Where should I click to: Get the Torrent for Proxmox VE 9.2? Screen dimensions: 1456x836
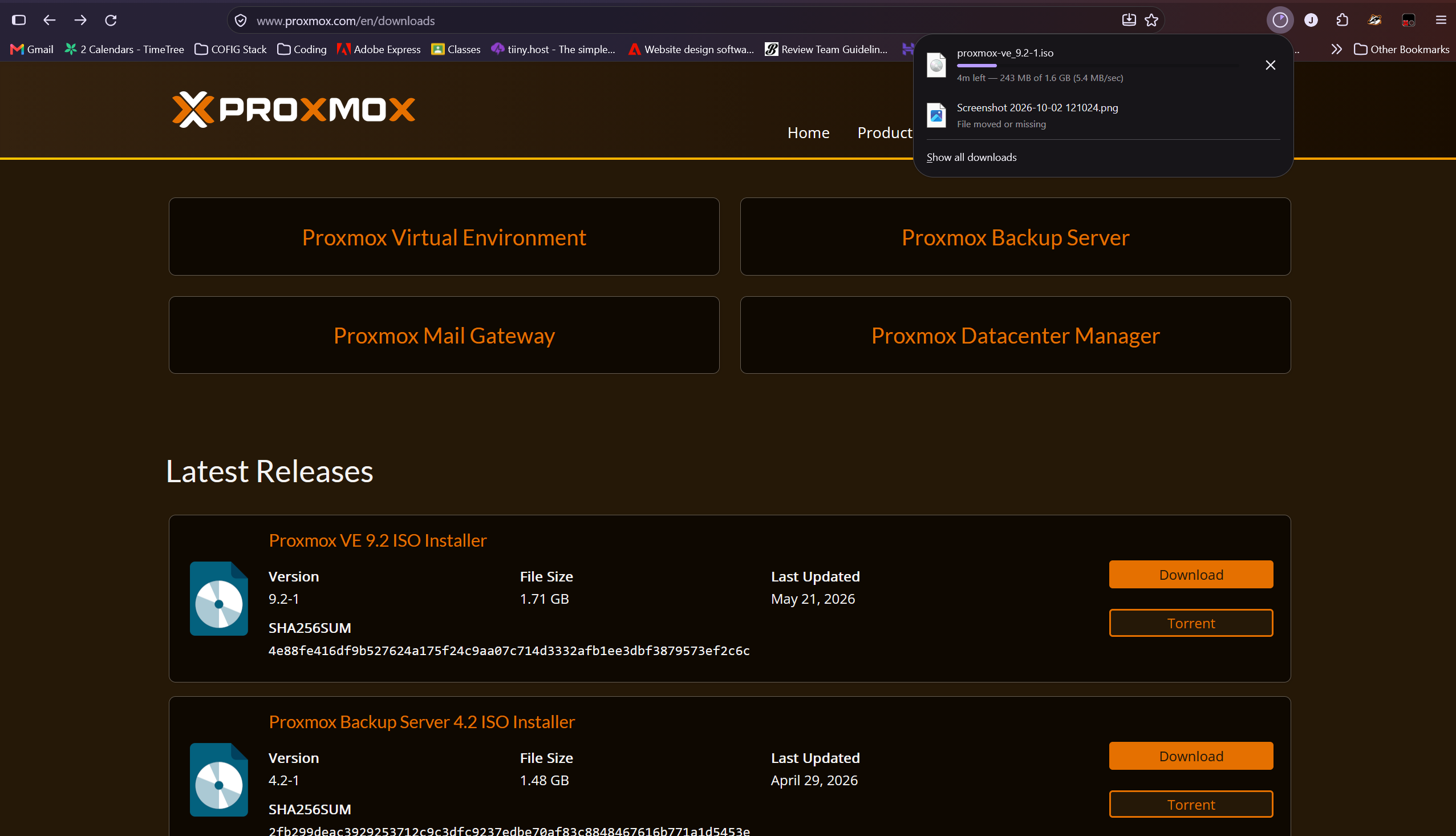(1191, 623)
